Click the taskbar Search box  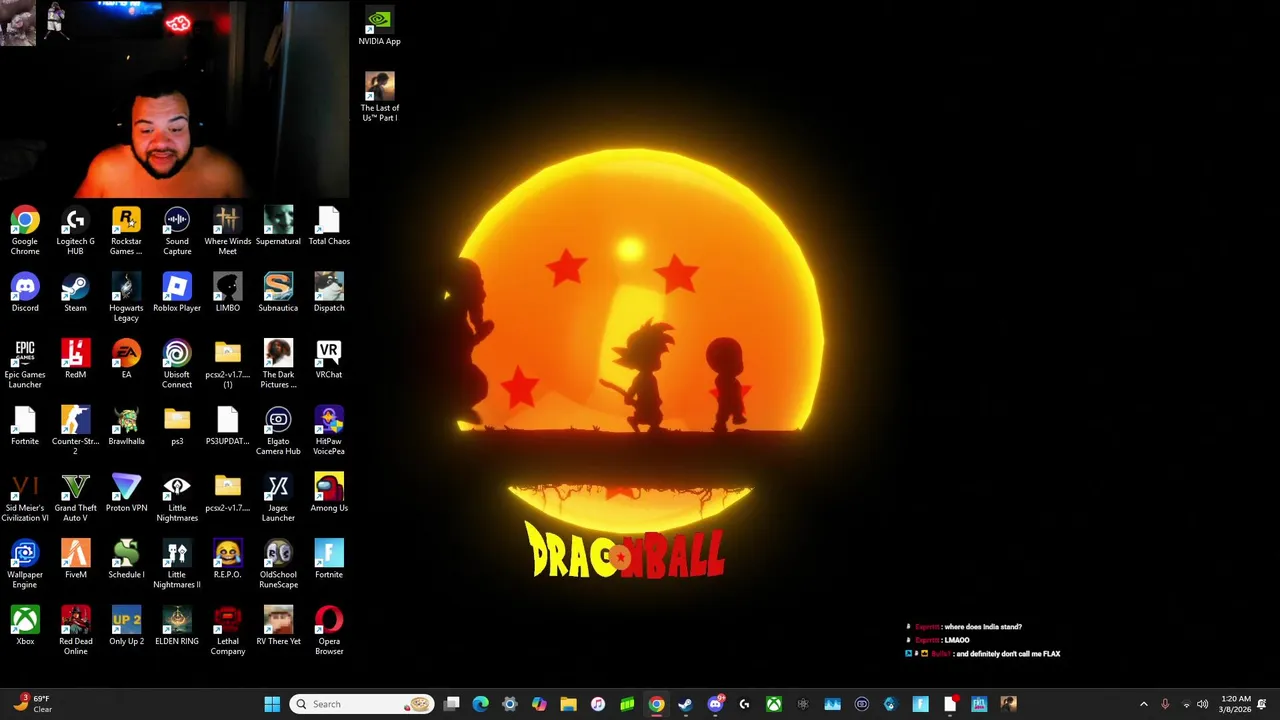click(362, 704)
